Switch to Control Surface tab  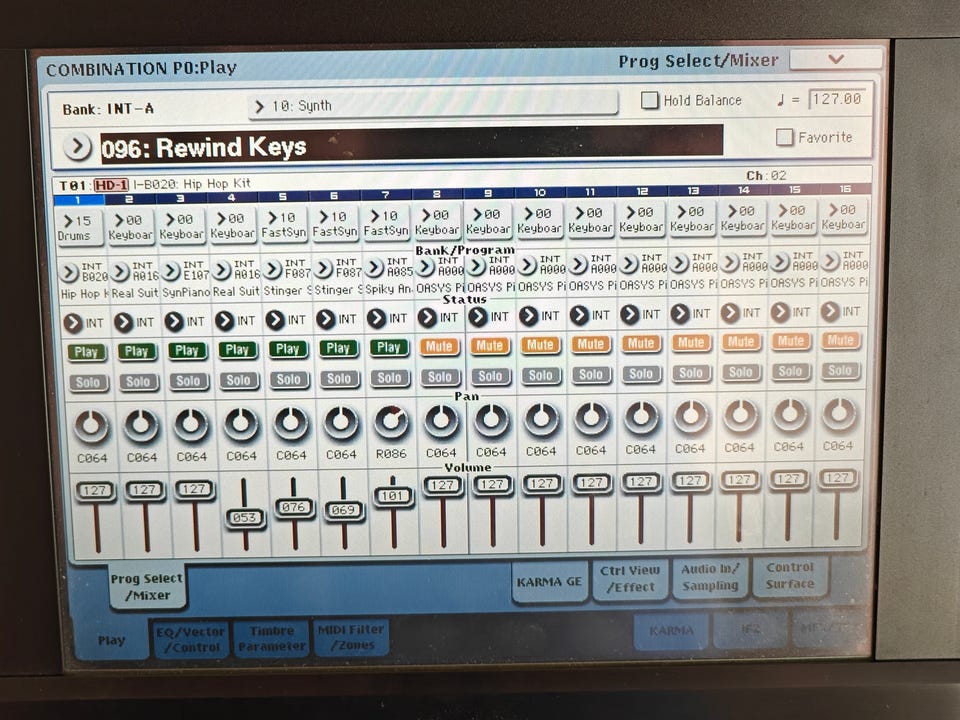[x=790, y=576]
